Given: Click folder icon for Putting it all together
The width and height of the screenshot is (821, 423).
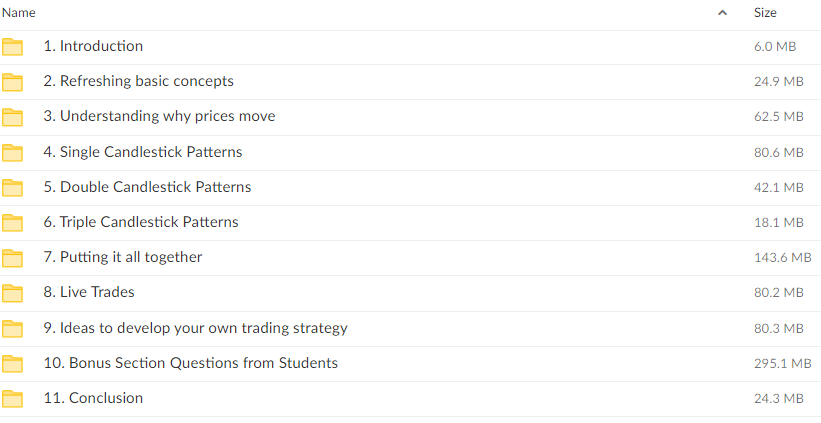Looking at the screenshot, I should 12,258.
